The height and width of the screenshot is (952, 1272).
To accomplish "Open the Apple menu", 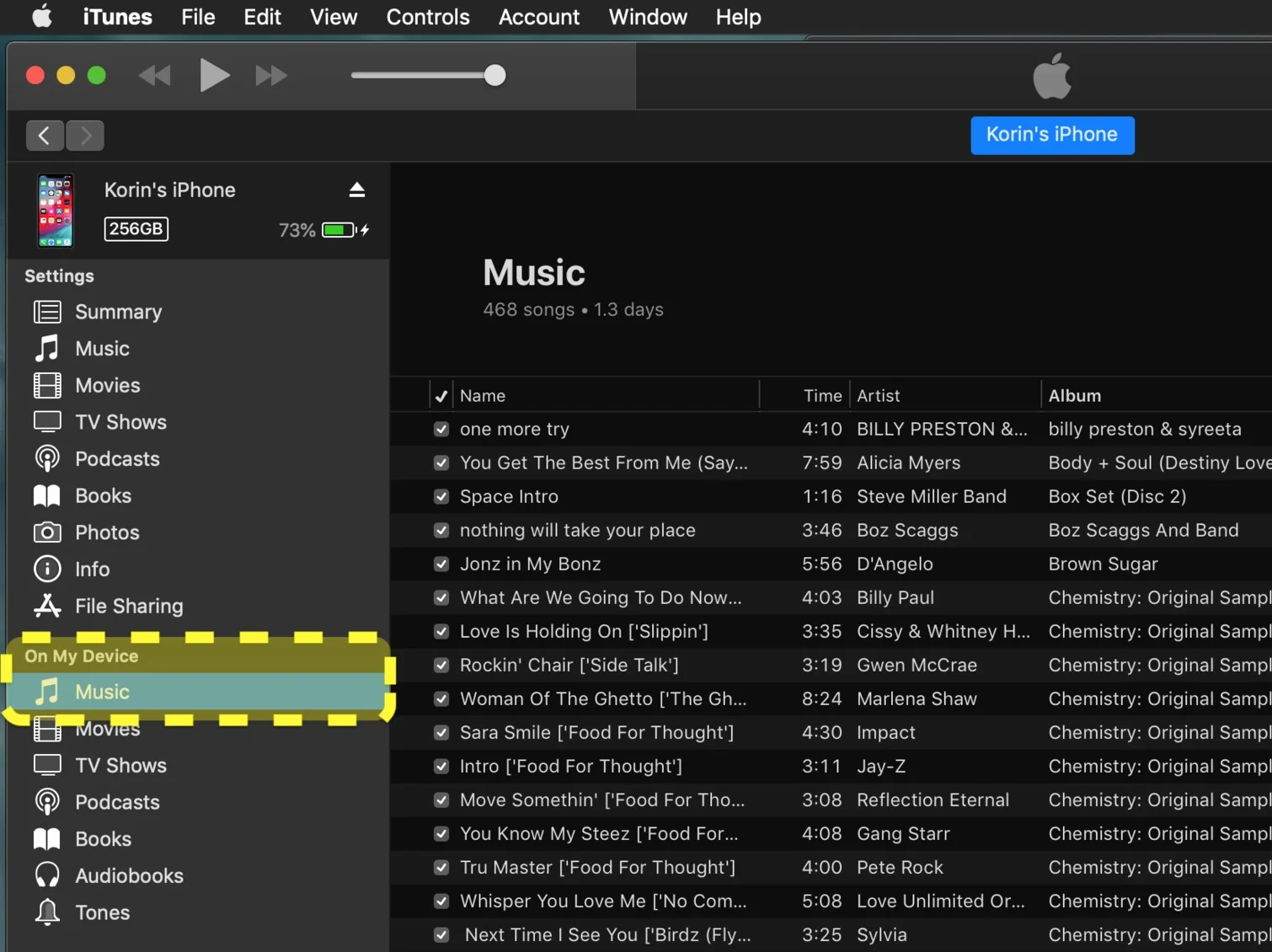I will 41,16.
